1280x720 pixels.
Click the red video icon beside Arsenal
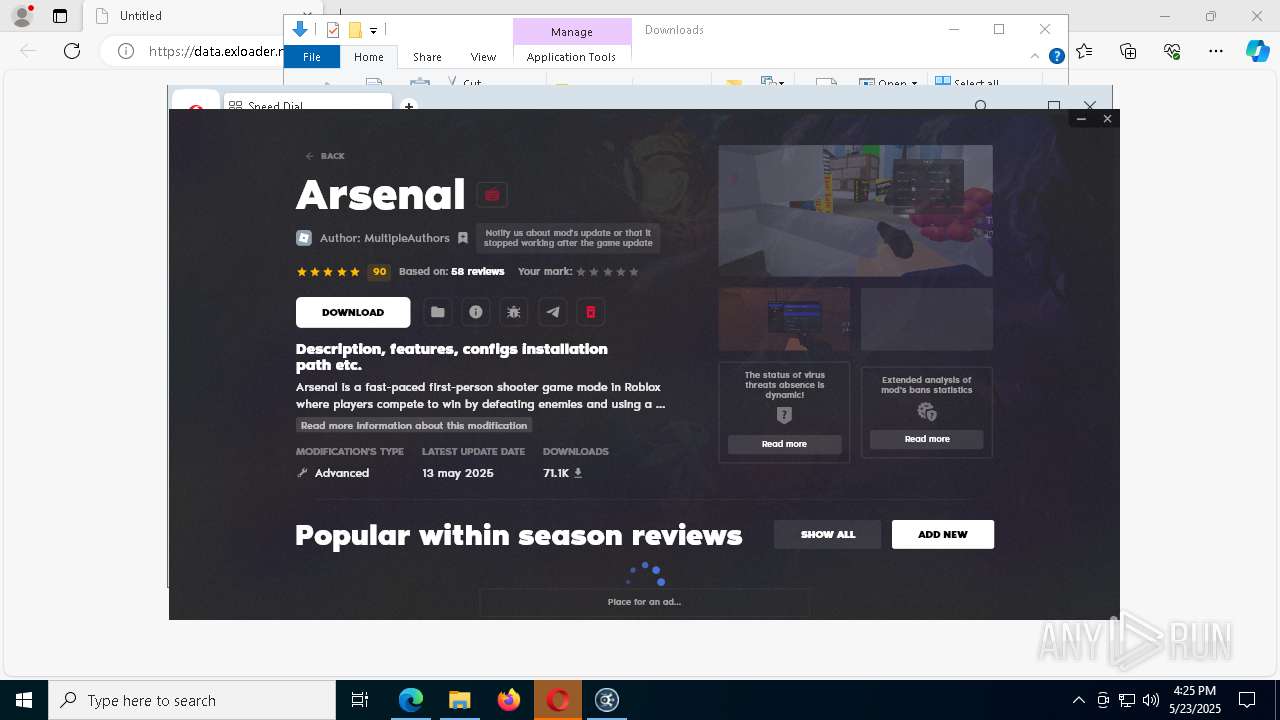click(x=492, y=195)
